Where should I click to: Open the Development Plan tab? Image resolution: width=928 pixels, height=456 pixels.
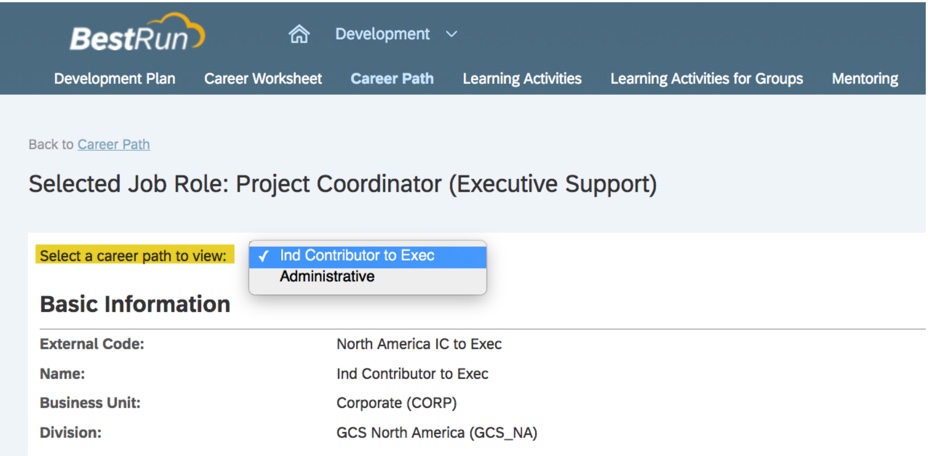pos(114,78)
